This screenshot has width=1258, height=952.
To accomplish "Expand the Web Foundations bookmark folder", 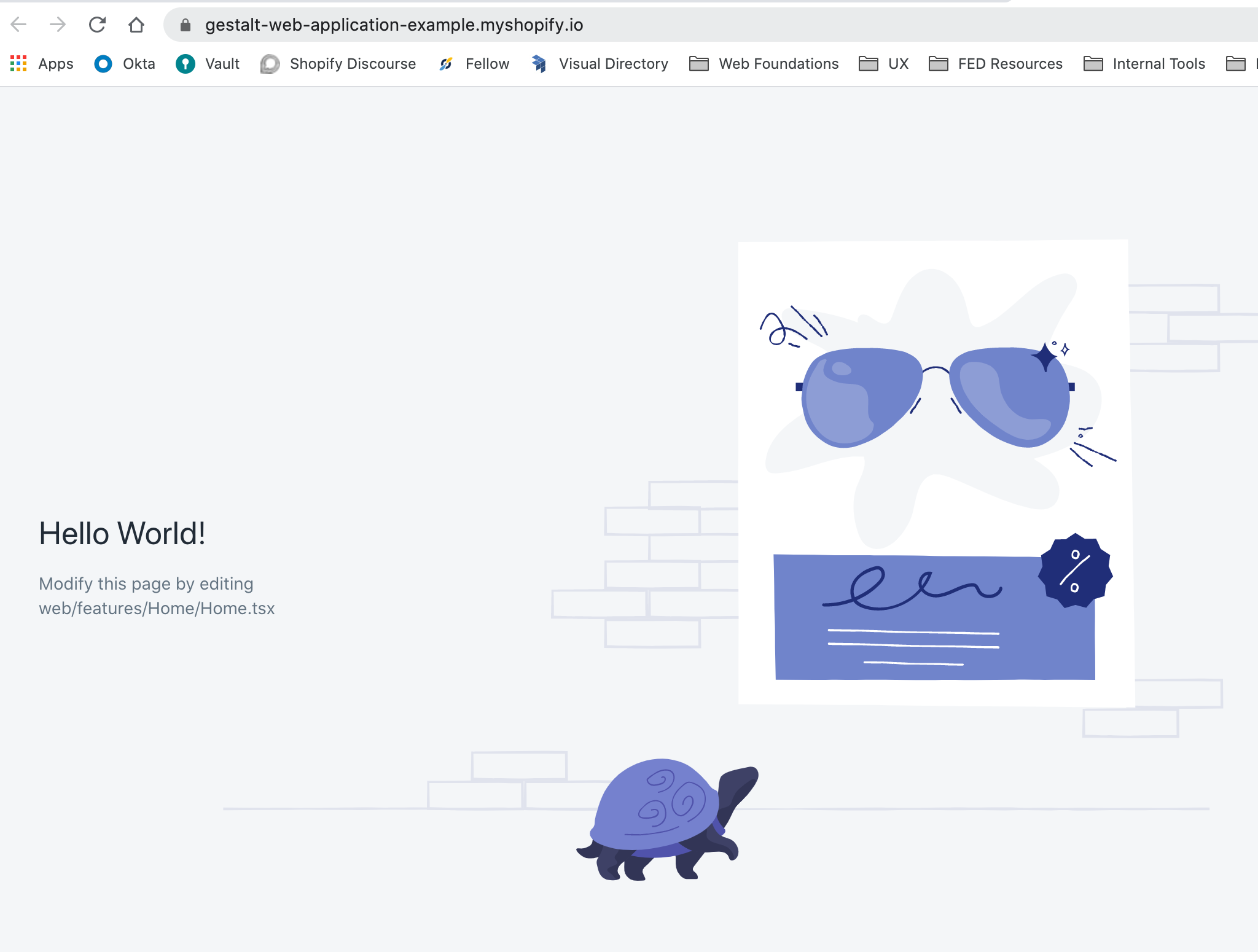I will [x=764, y=64].
